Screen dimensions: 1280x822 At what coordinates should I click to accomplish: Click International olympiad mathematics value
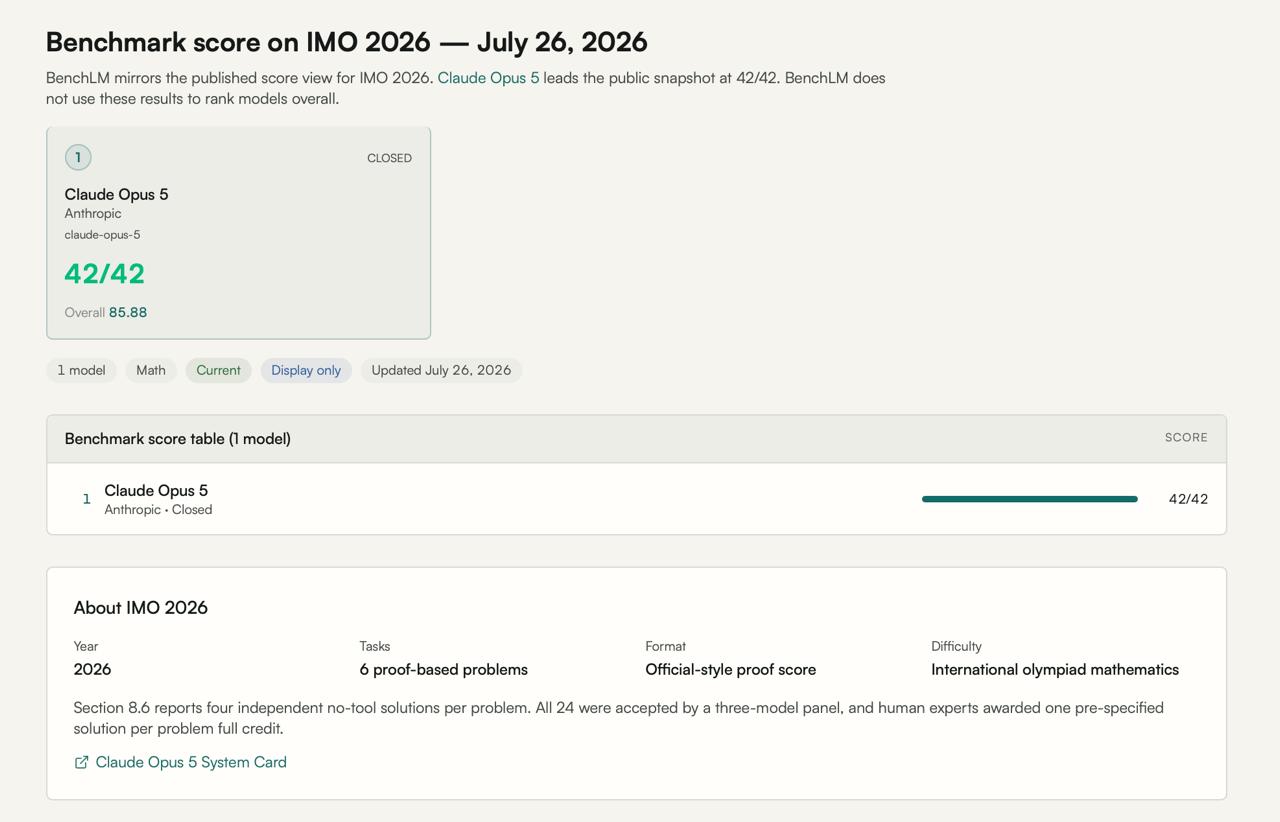coord(1055,670)
